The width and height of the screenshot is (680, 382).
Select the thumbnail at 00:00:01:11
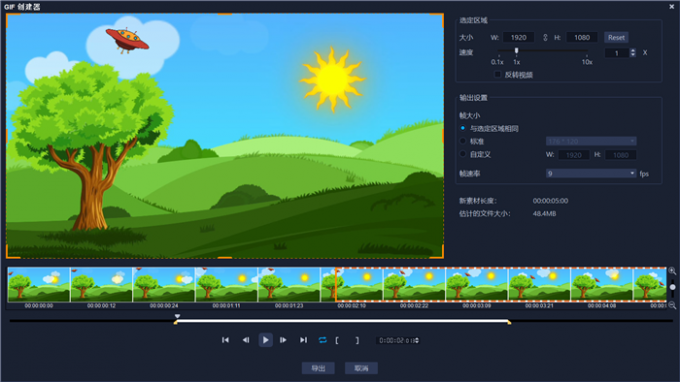226,284
